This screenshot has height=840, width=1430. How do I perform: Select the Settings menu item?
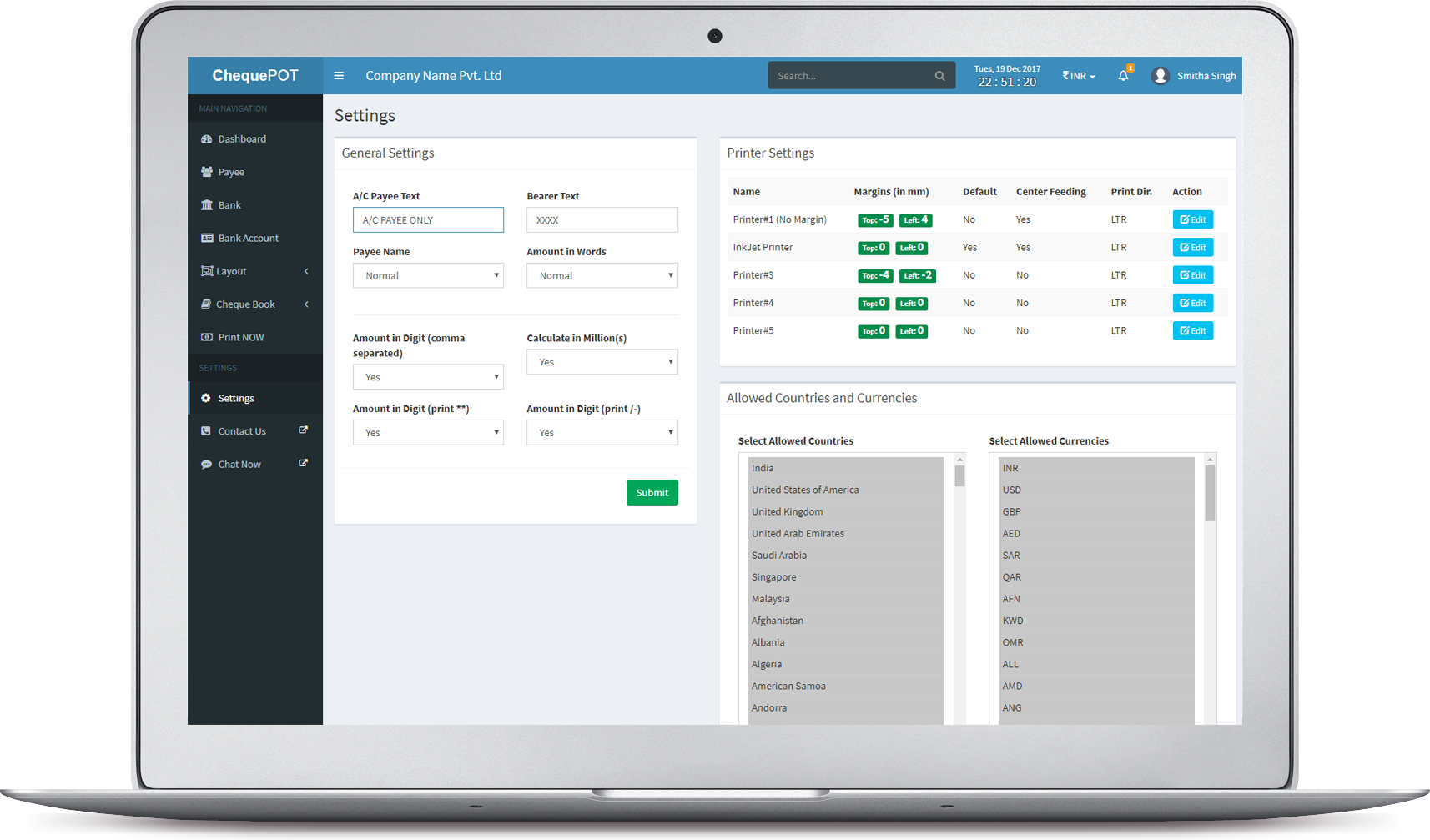click(255, 399)
